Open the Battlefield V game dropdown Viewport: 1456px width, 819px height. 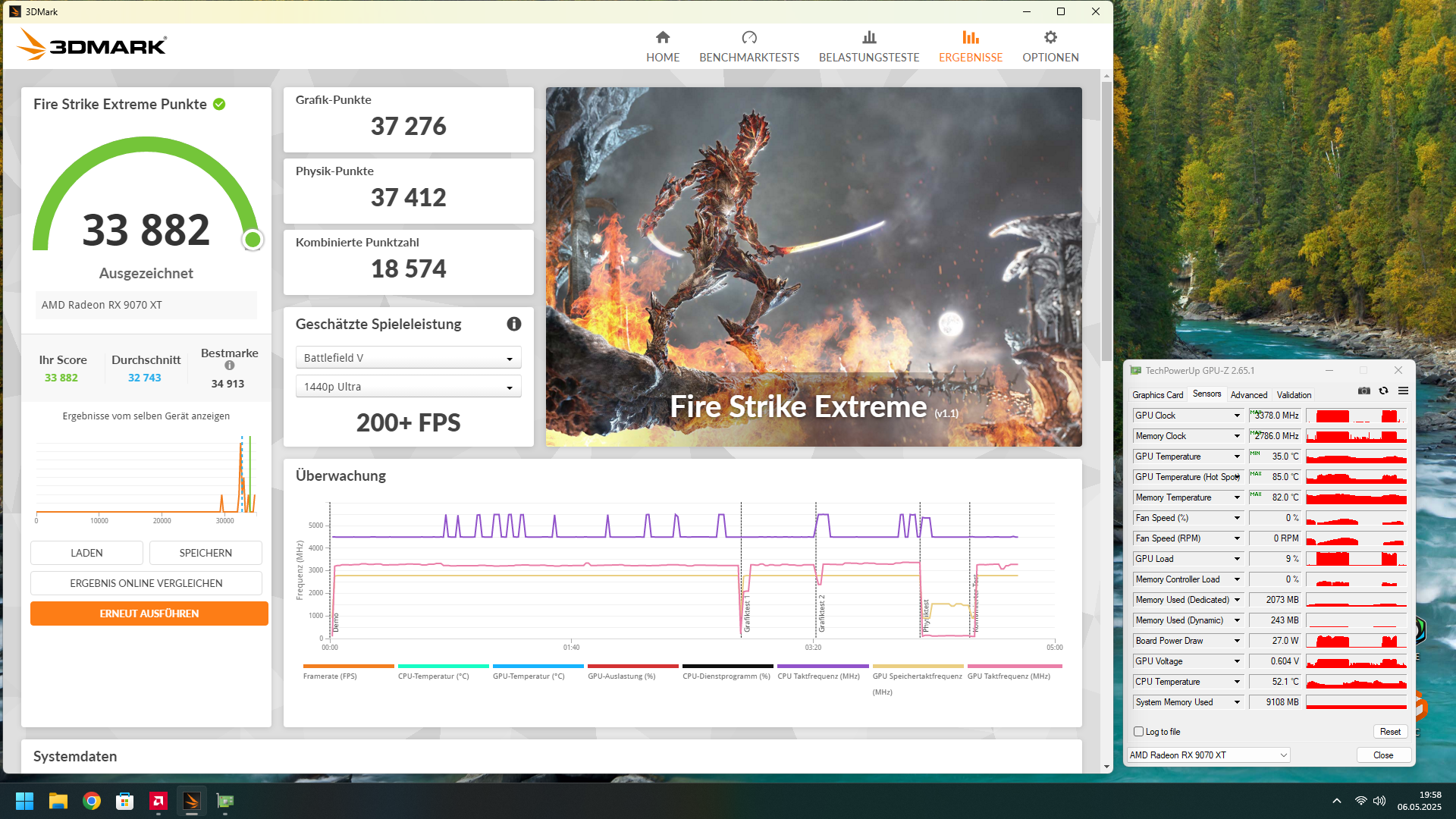click(x=408, y=358)
